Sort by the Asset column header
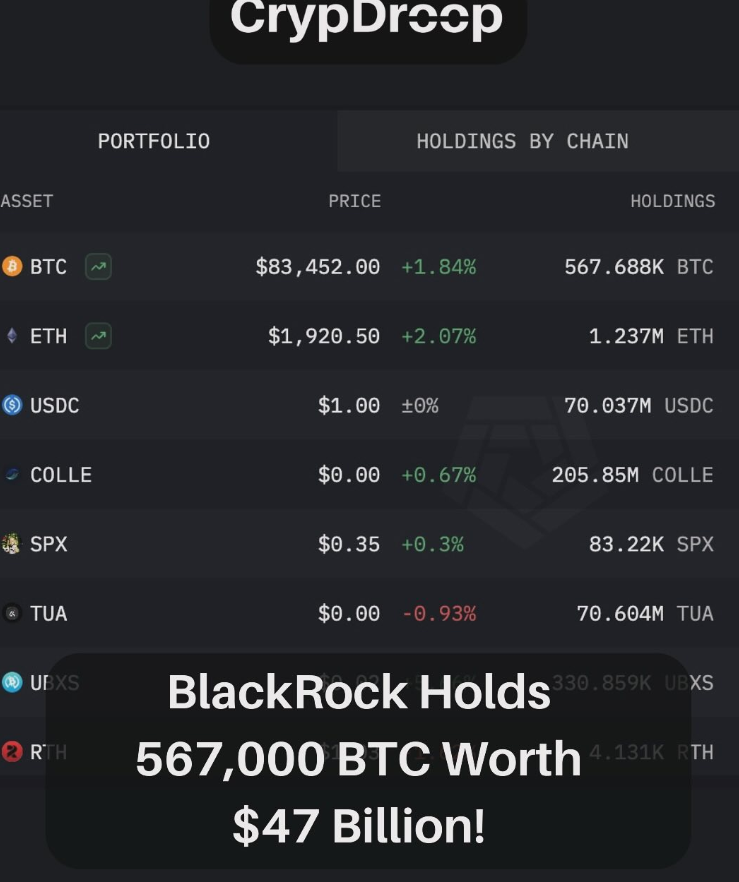This screenshot has height=882, width=739. pos(27,201)
